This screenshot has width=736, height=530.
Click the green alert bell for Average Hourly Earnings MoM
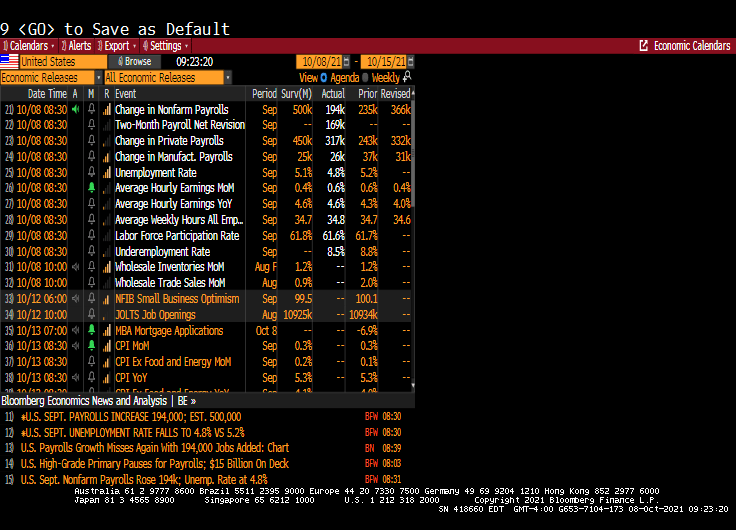91,188
